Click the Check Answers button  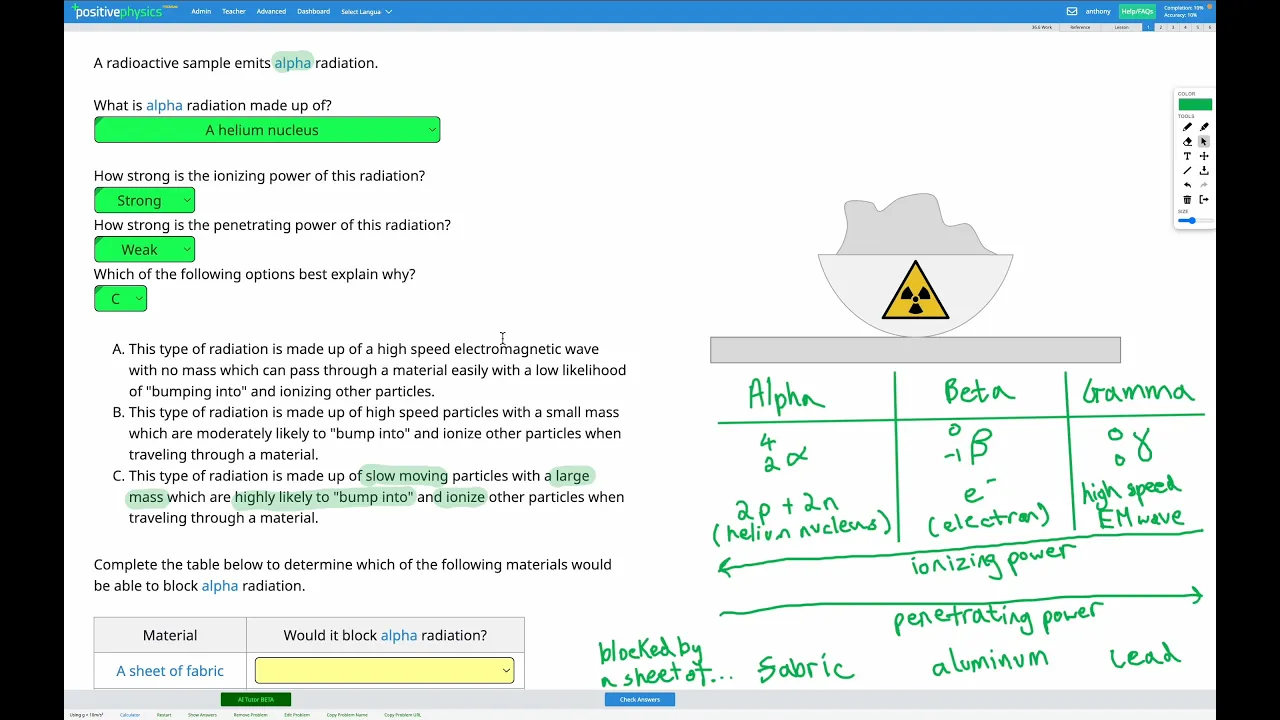coord(640,699)
